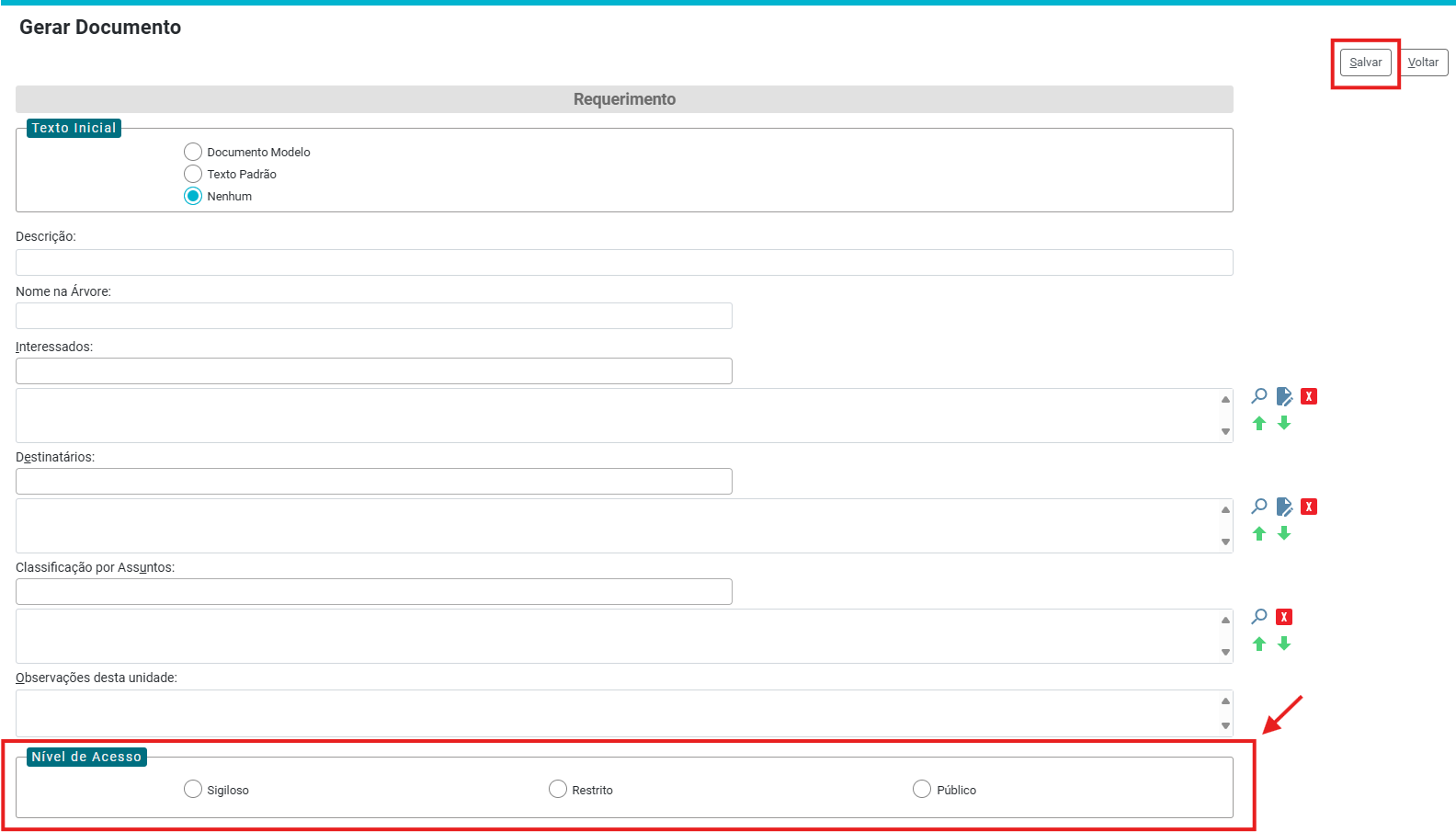
Task: Choose the Restrito access level
Action: (558, 789)
